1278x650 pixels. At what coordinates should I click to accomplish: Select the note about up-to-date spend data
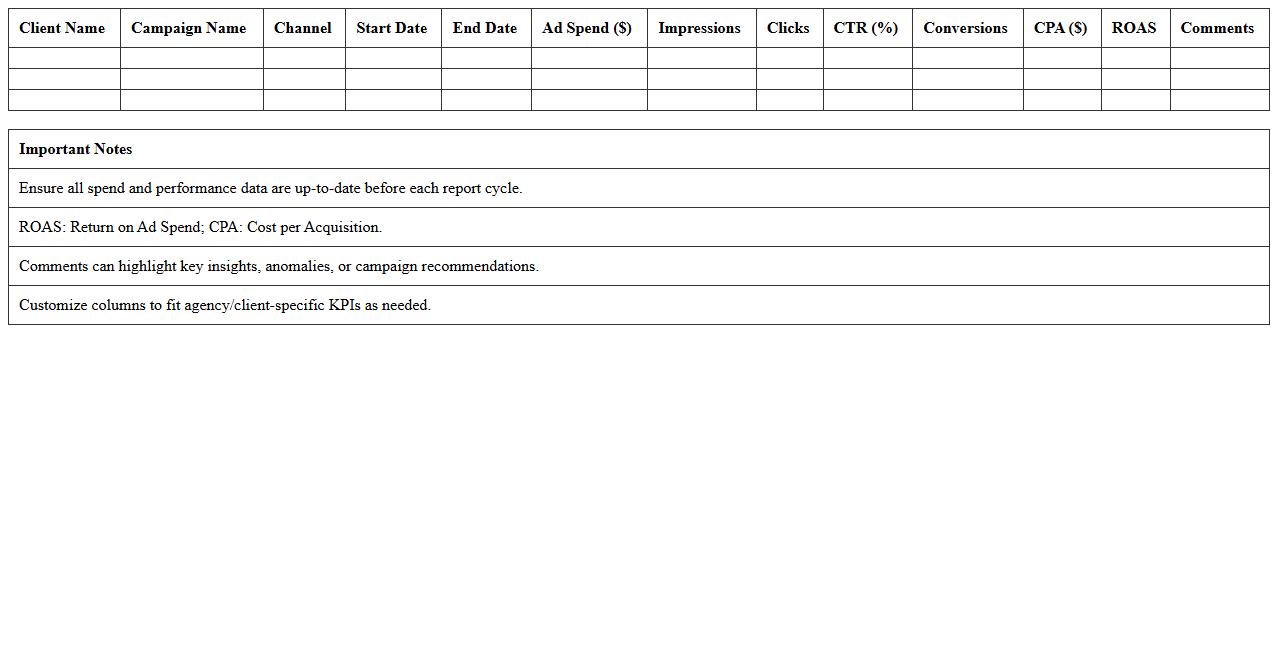pos(270,188)
